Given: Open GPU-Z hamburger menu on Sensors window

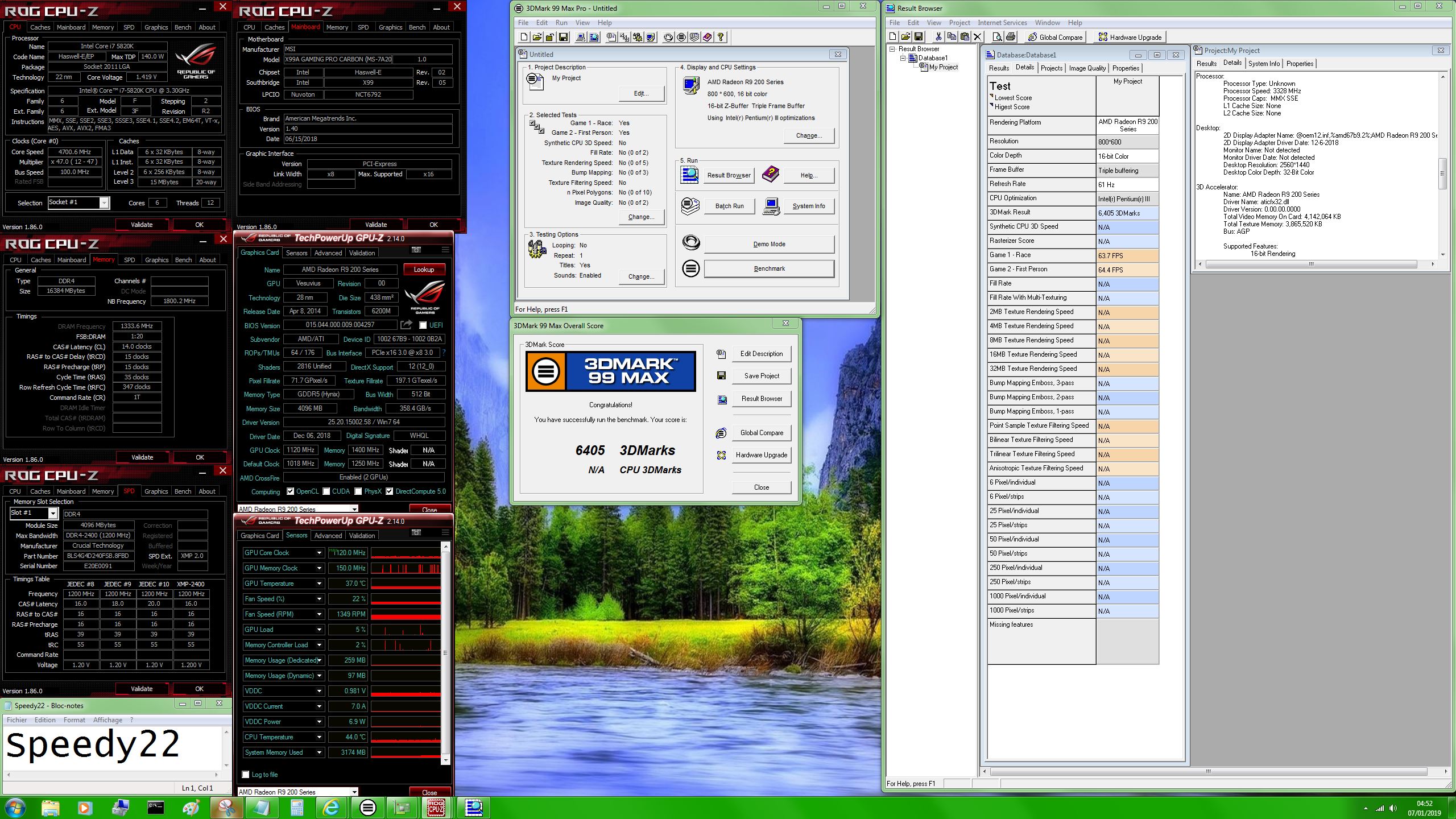Looking at the screenshot, I should [x=445, y=532].
